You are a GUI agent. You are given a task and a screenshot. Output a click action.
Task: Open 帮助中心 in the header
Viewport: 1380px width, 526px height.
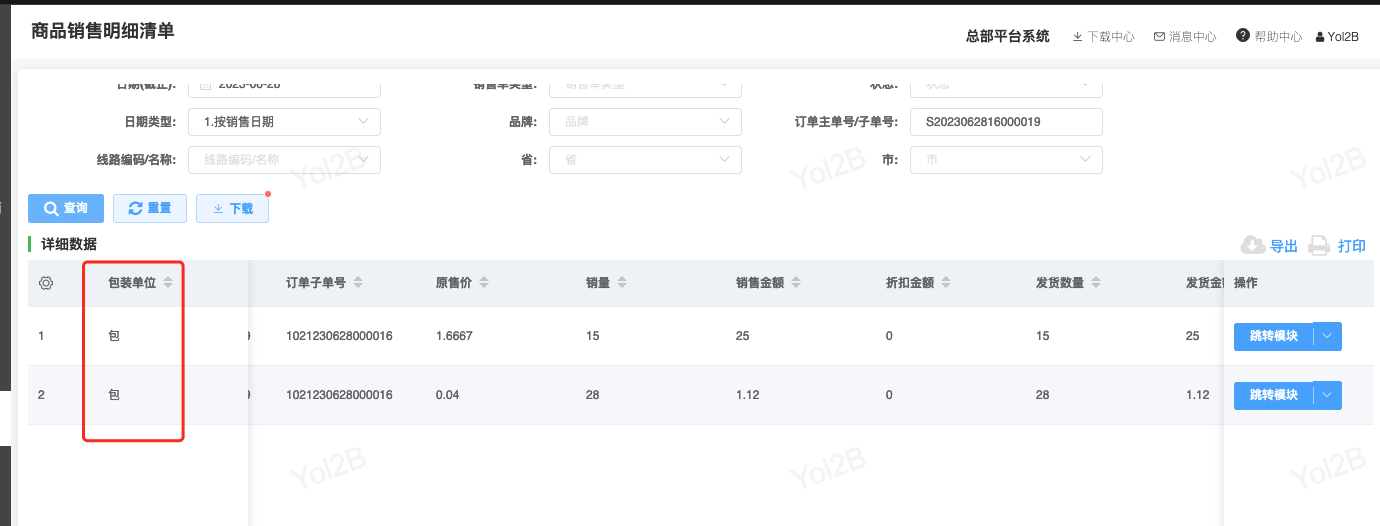point(1279,36)
